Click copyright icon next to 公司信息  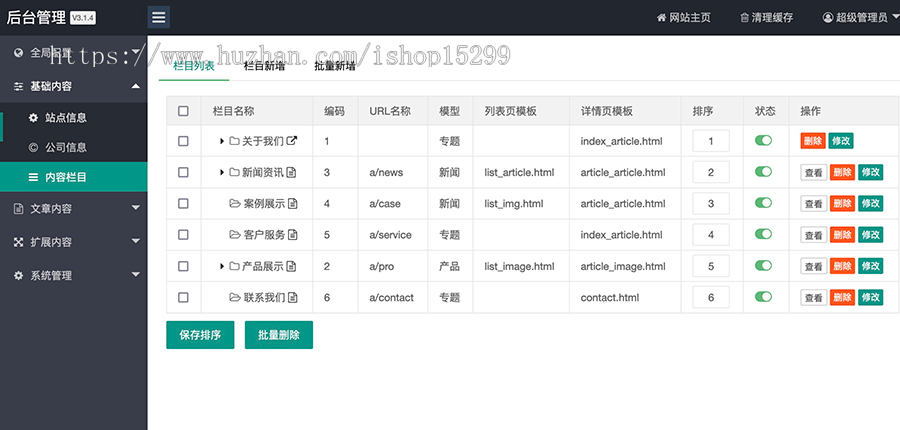point(33,148)
